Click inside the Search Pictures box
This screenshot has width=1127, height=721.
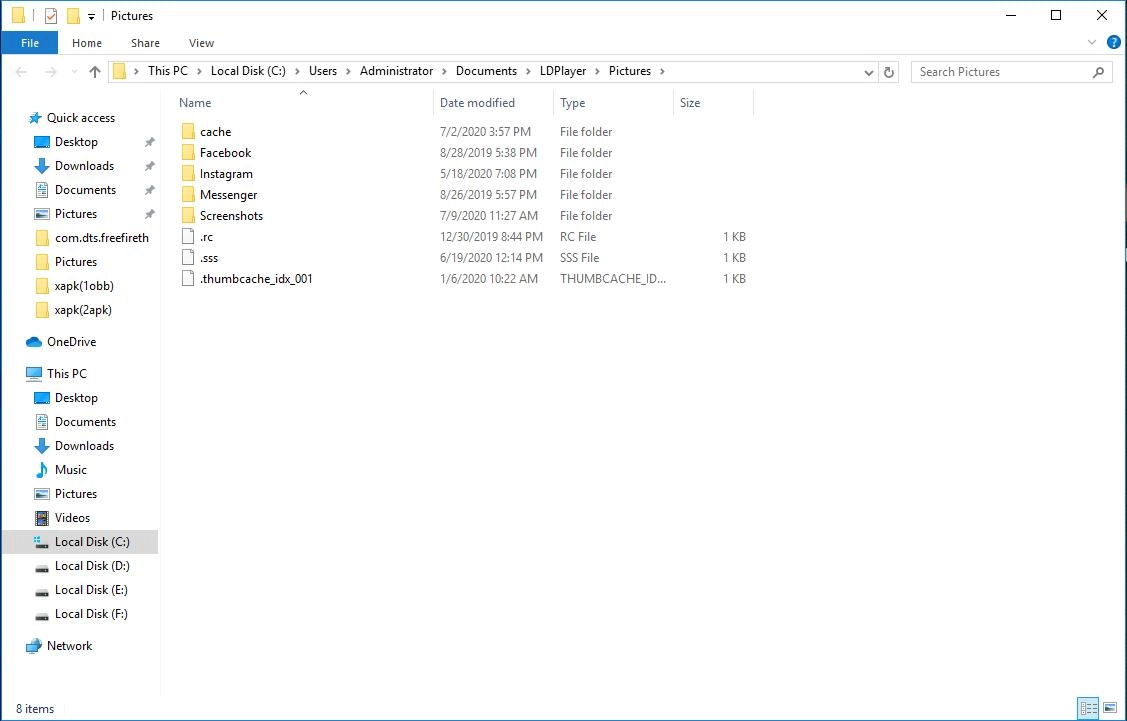pos(1000,71)
